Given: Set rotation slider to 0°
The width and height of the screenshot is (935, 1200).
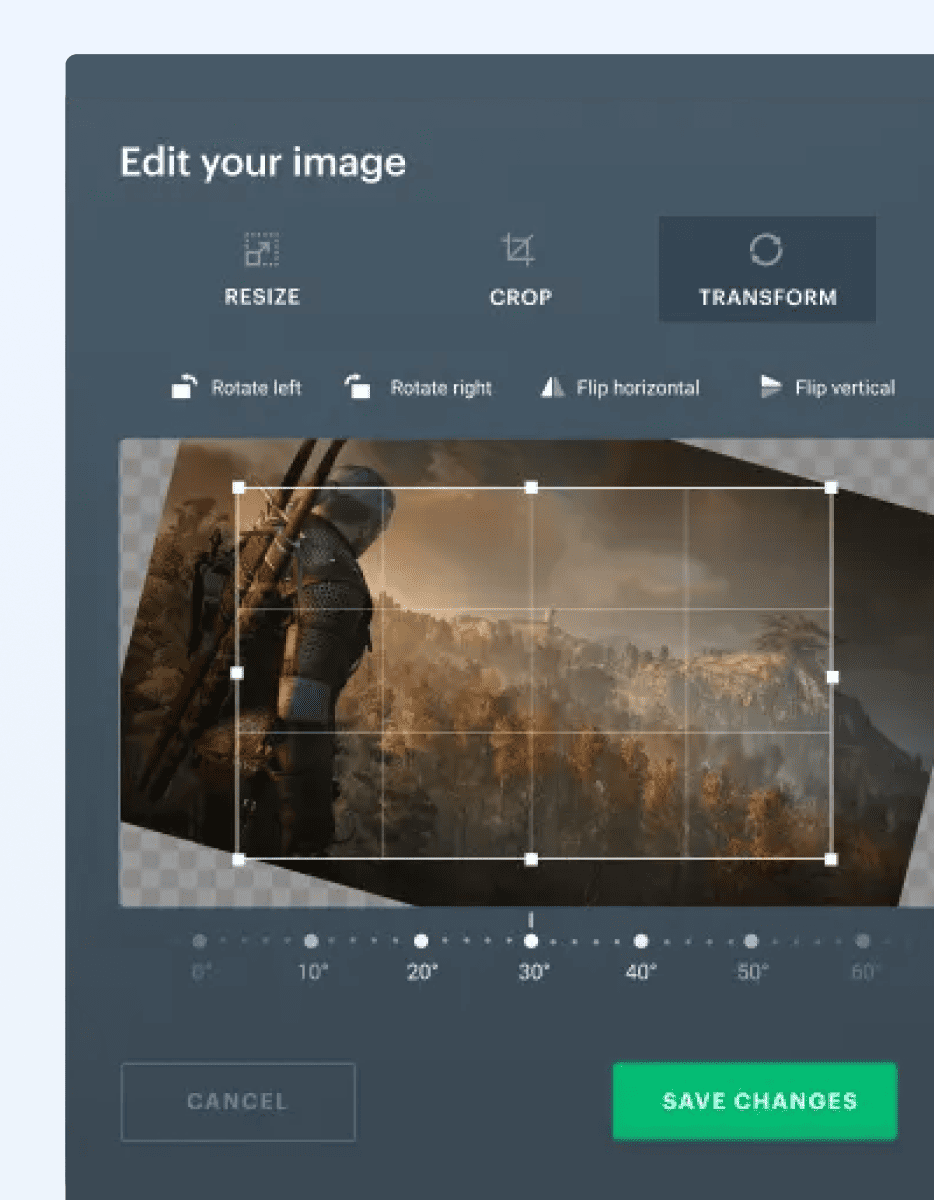Looking at the screenshot, I should tap(200, 941).
